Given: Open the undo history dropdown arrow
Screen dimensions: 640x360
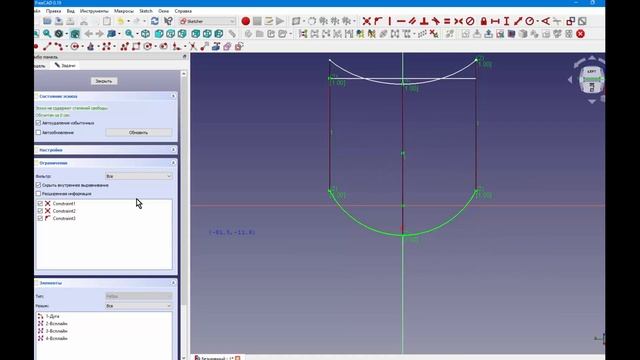Looking at the screenshot, I should pyautogui.click(x=128, y=21).
